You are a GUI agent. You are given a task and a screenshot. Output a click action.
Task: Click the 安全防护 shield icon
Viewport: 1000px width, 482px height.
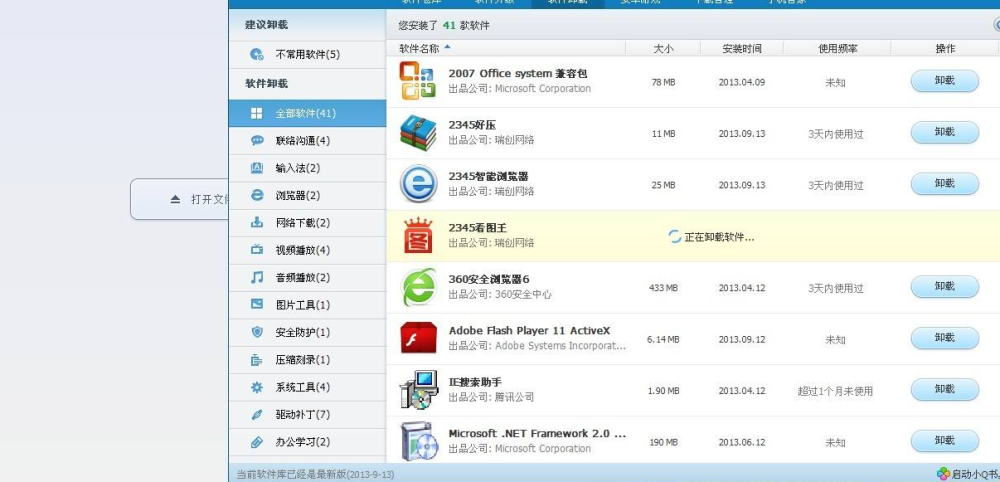point(257,332)
